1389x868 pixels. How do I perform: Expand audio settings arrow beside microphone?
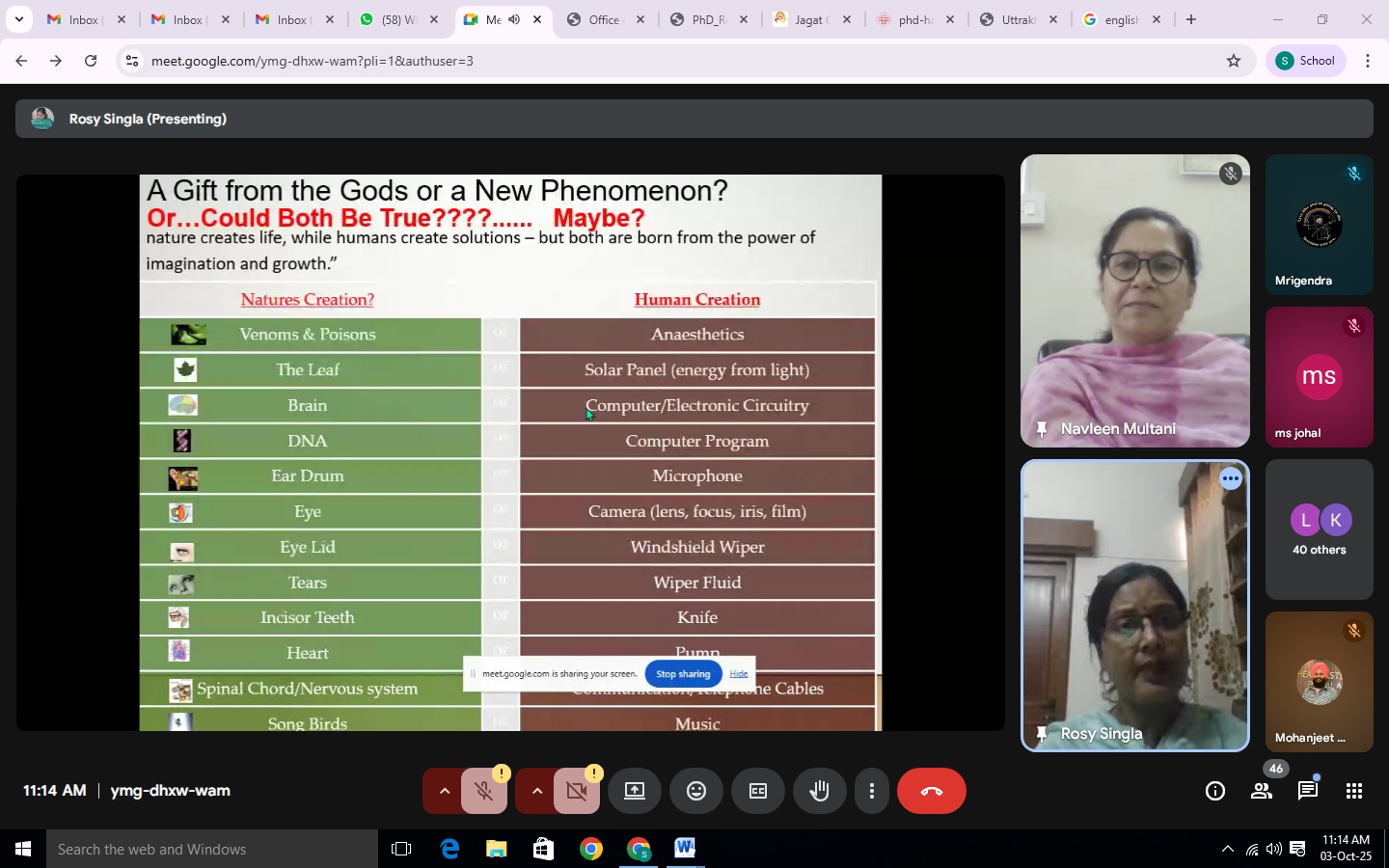pyautogui.click(x=444, y=791)
